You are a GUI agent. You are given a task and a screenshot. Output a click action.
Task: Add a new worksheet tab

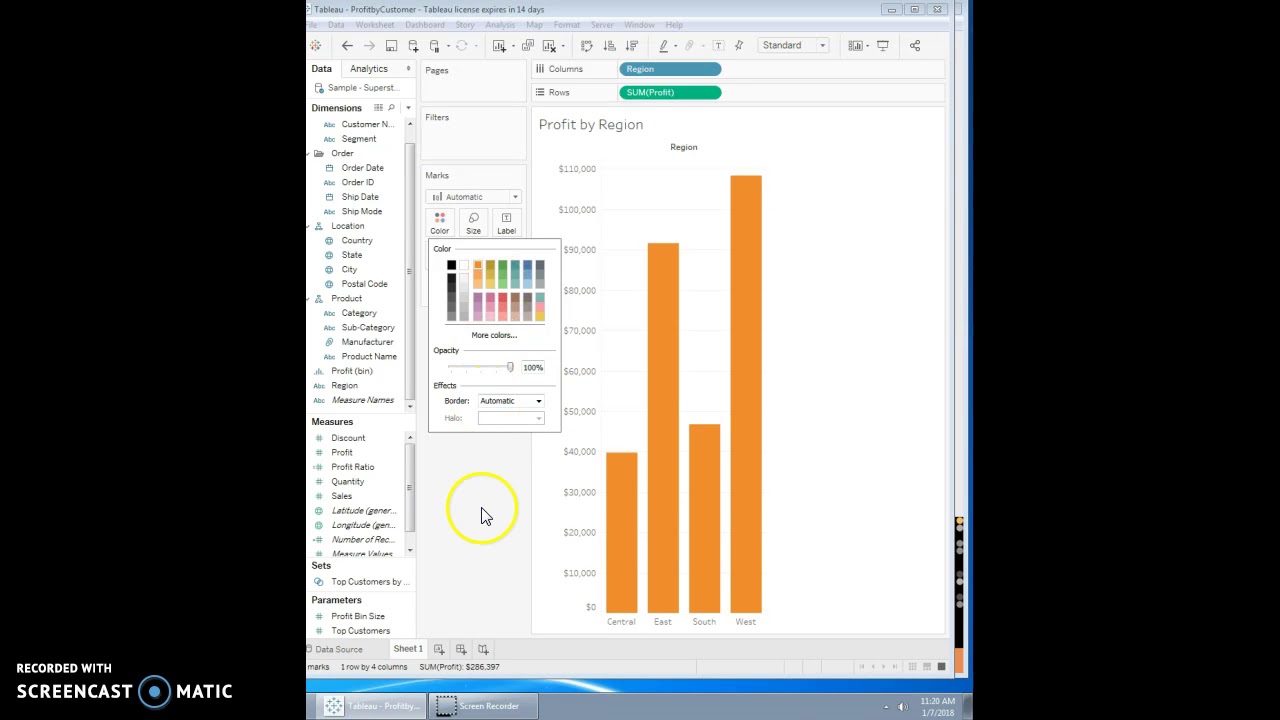(439, 649)
